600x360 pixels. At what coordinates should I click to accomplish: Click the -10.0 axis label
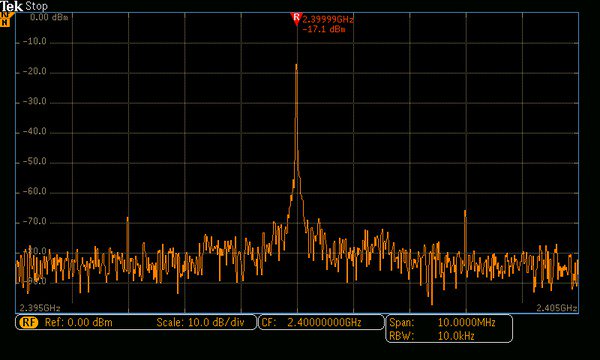(34, 41)
